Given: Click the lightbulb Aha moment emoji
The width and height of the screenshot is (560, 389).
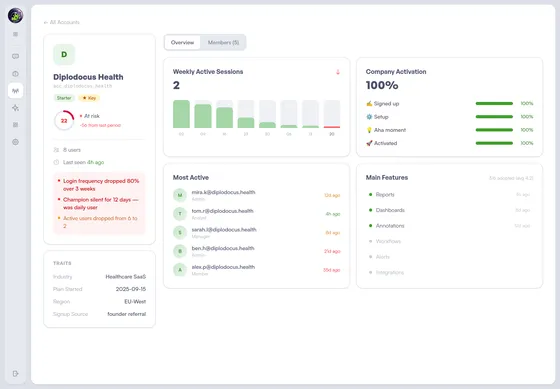Looking at the screenshot, I should 369,130.
